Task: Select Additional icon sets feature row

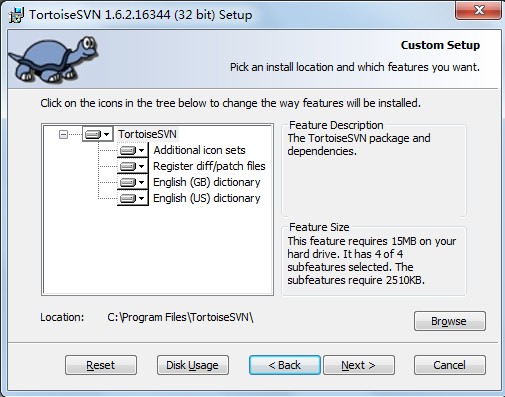Action: (x=199, y=150)
